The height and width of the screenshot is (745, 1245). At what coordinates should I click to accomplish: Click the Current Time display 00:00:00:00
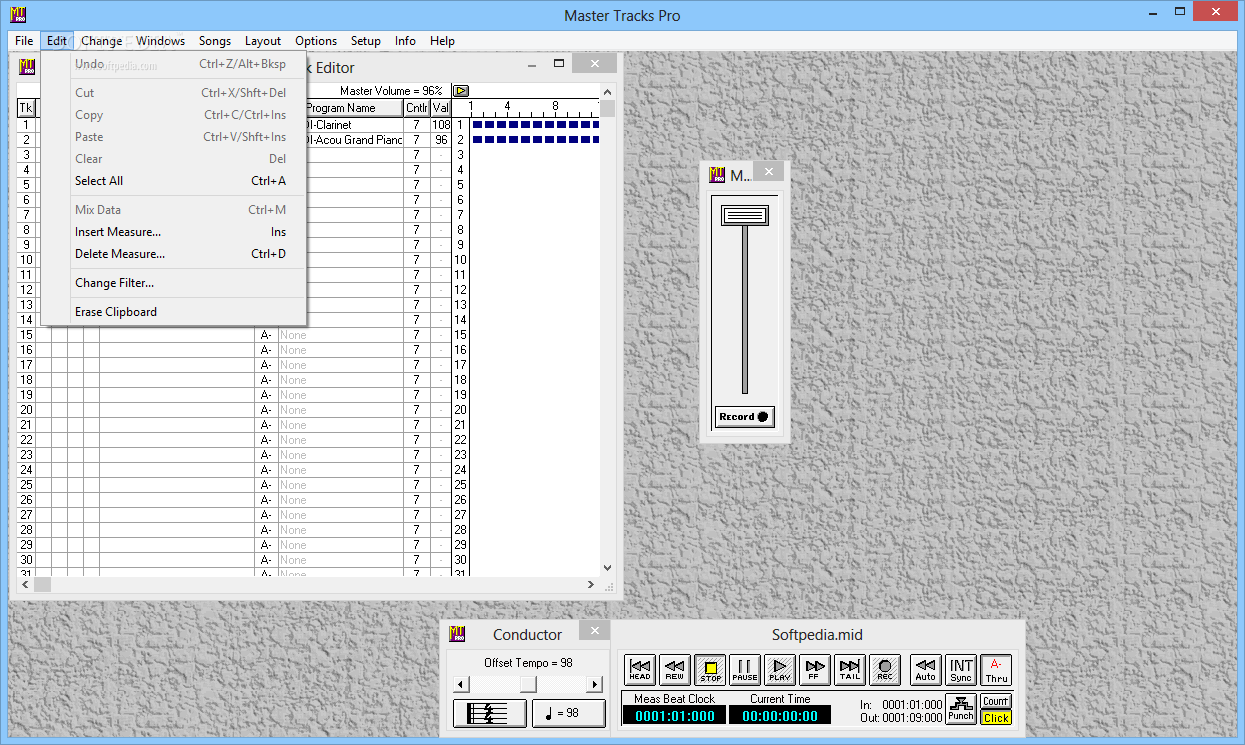(x=780, y=715)
